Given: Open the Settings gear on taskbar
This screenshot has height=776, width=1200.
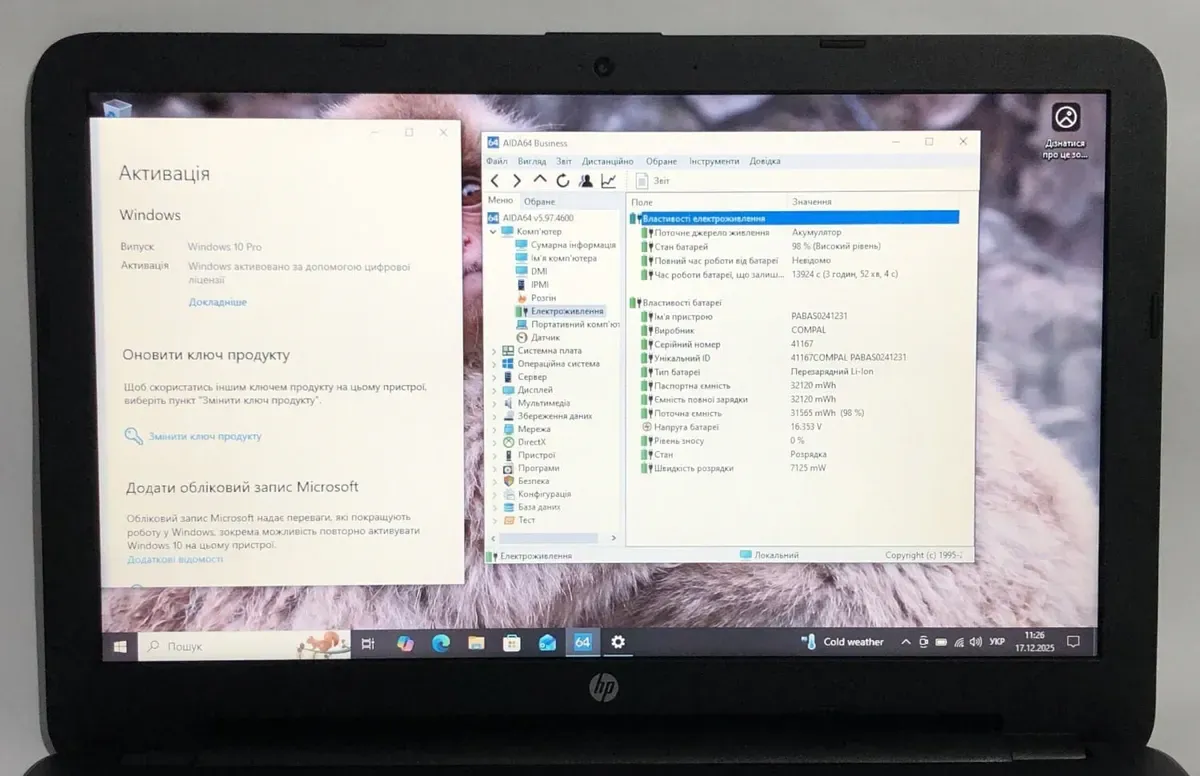Looking at the screenshot, I should [x=618, y=642].
